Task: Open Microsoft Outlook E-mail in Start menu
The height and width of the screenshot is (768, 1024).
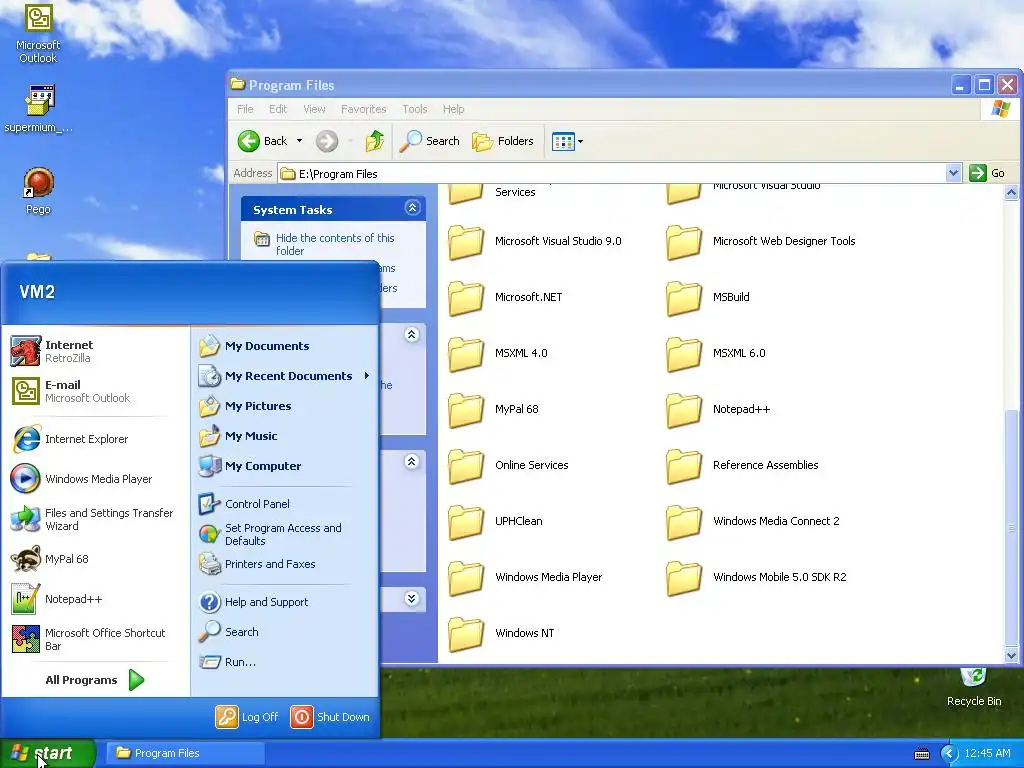Action: 95,391
